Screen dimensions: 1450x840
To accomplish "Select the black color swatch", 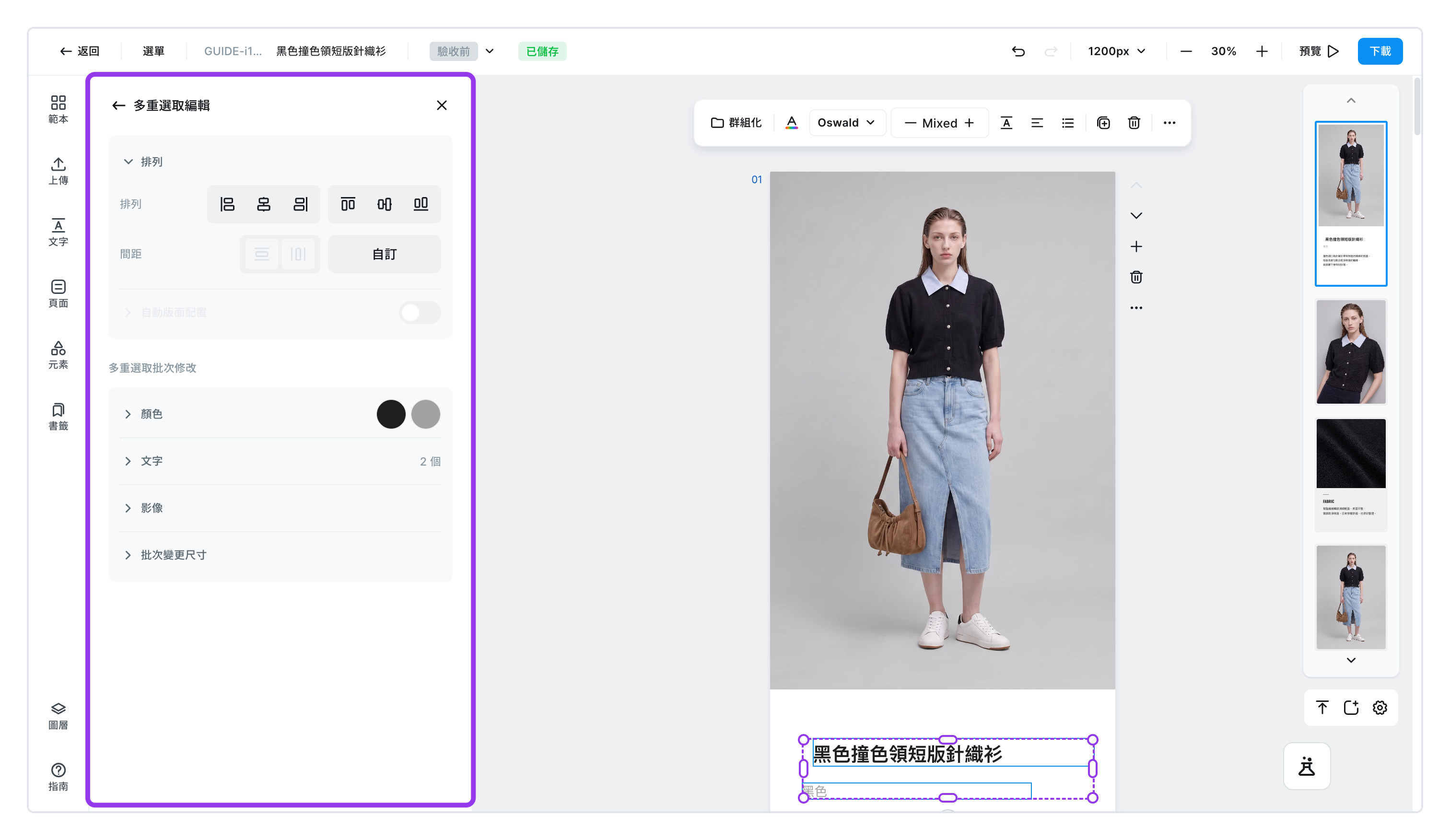I will [391, 414].
